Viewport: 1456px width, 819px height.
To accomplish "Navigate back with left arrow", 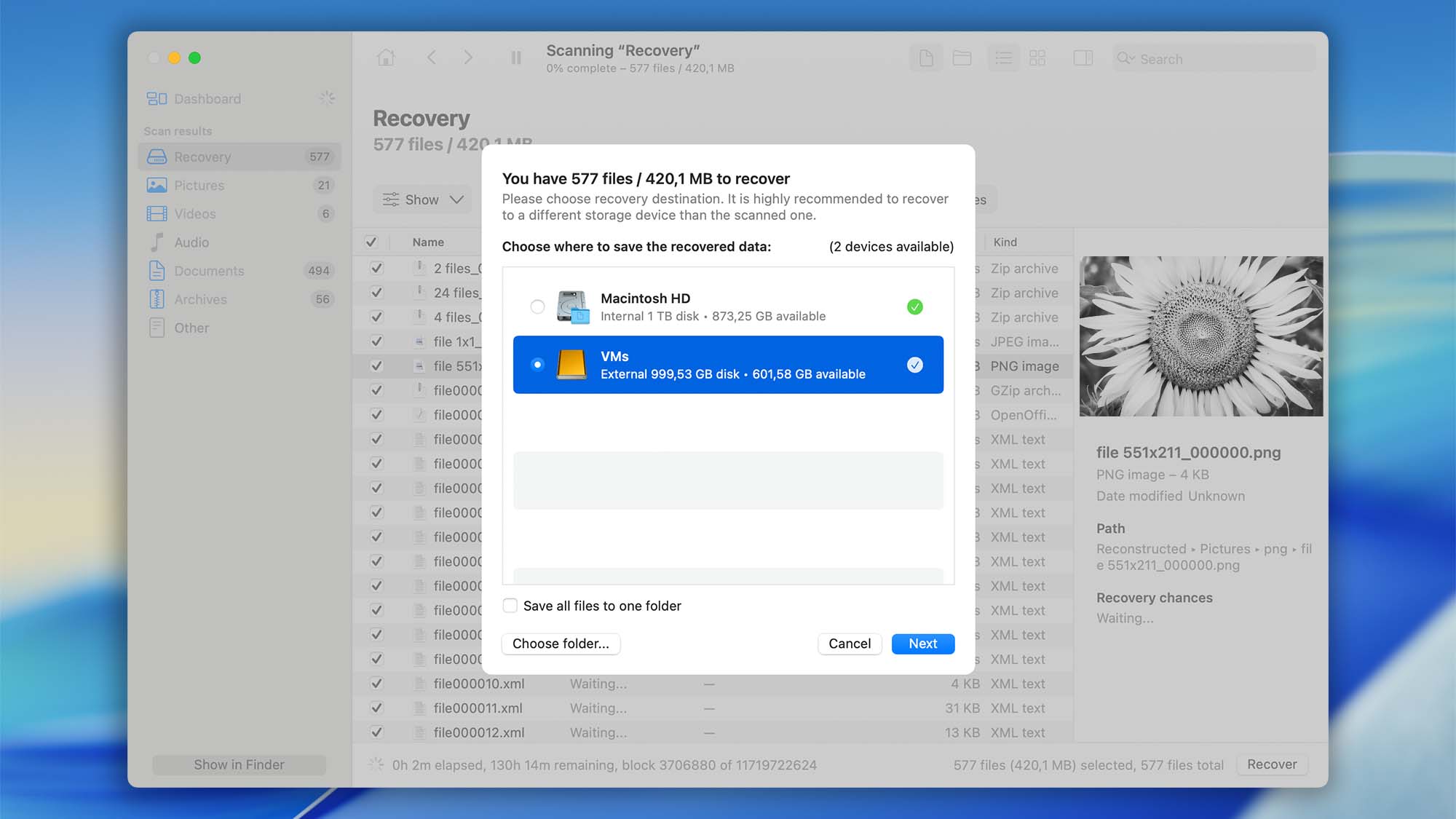I will (431, 58).
